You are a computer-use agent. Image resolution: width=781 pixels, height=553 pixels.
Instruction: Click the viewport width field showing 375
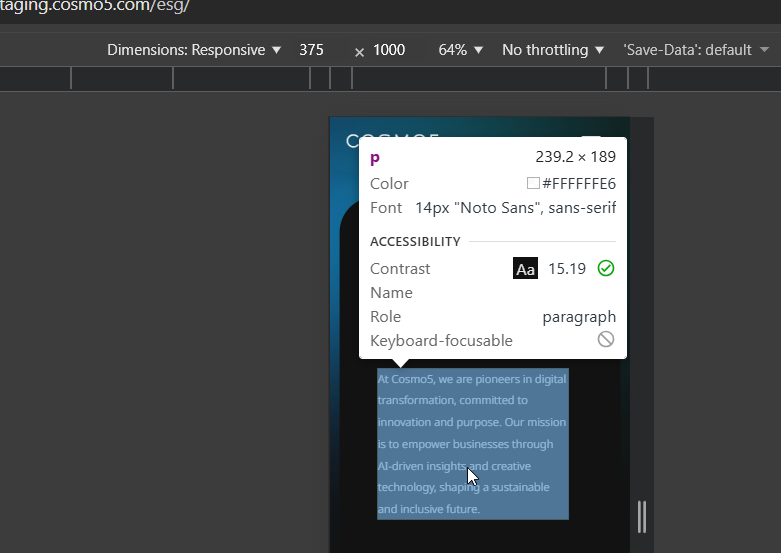coord(311,50)
